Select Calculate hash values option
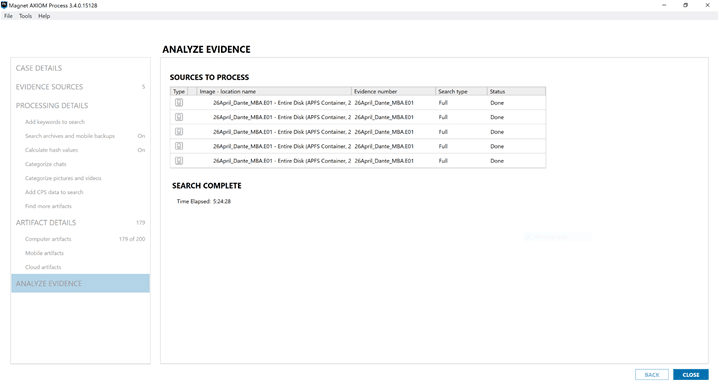719x386 pixels. 51,150
